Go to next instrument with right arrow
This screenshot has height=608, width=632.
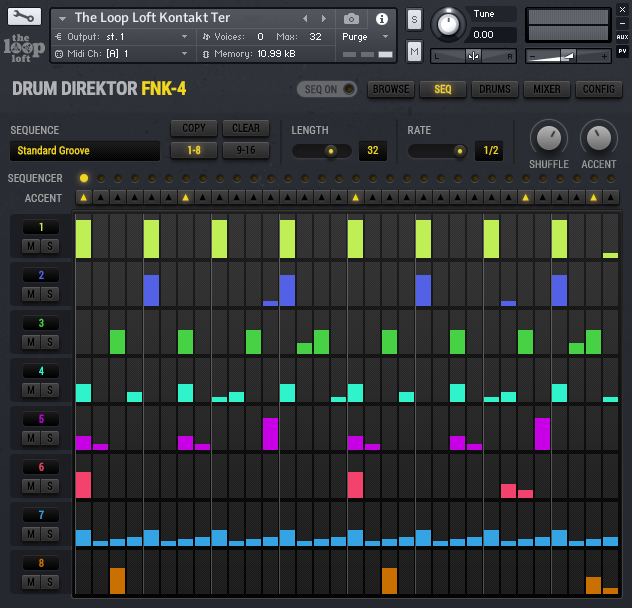point(323,18)
